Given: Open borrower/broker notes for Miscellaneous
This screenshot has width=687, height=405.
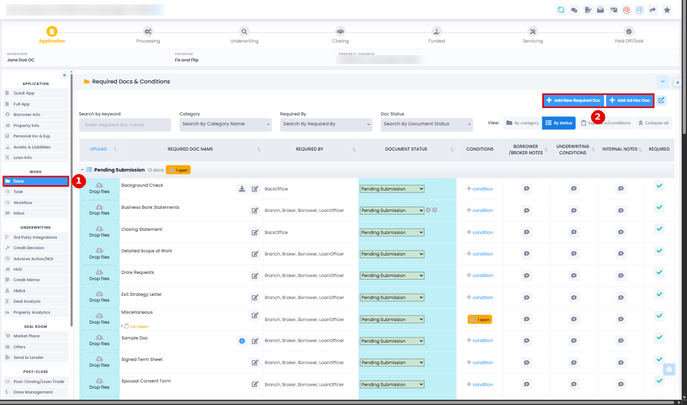Looking at the screenshot, I should click(527, 320).
